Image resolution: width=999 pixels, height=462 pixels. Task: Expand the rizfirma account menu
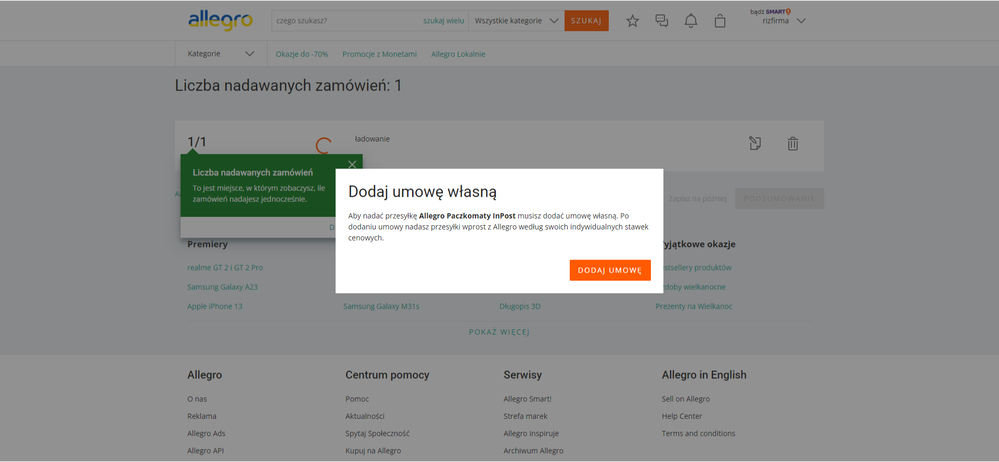784,21
